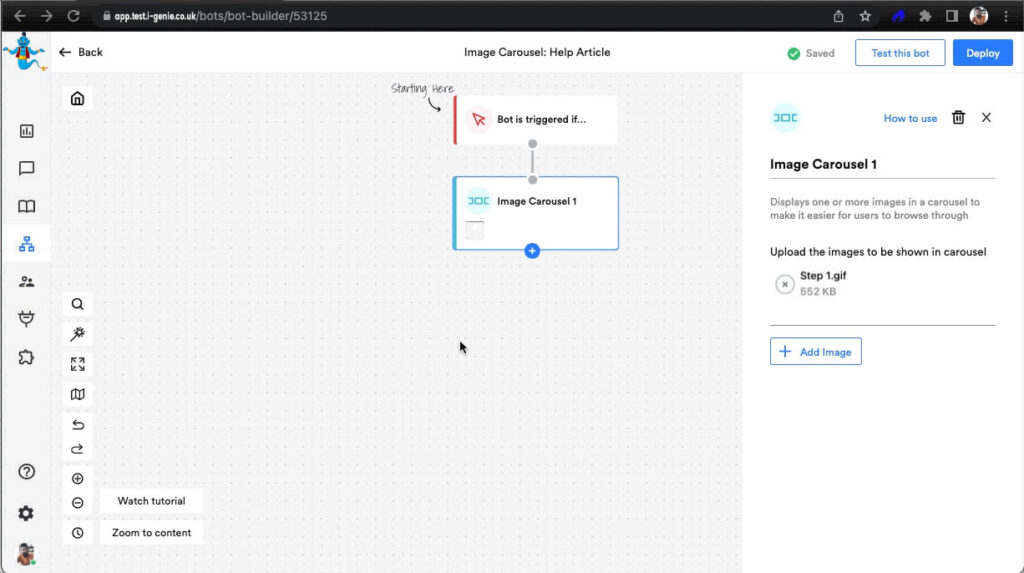Toggle the minimap map icon
This screenshot has height=573, width=1024.
pos(77,395)
